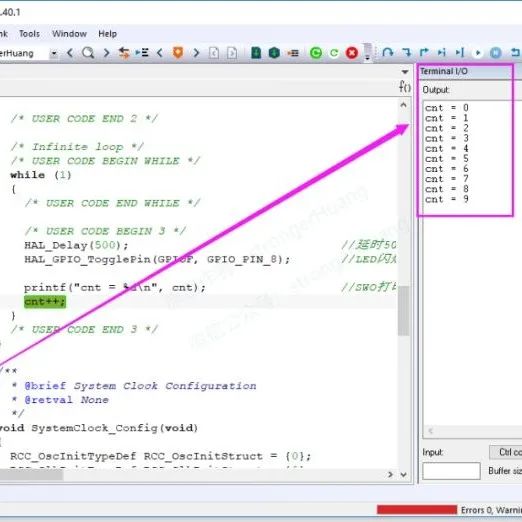Click the Navigate Forward page icon
The image size is (522, 522).
(x=232, y=53)
